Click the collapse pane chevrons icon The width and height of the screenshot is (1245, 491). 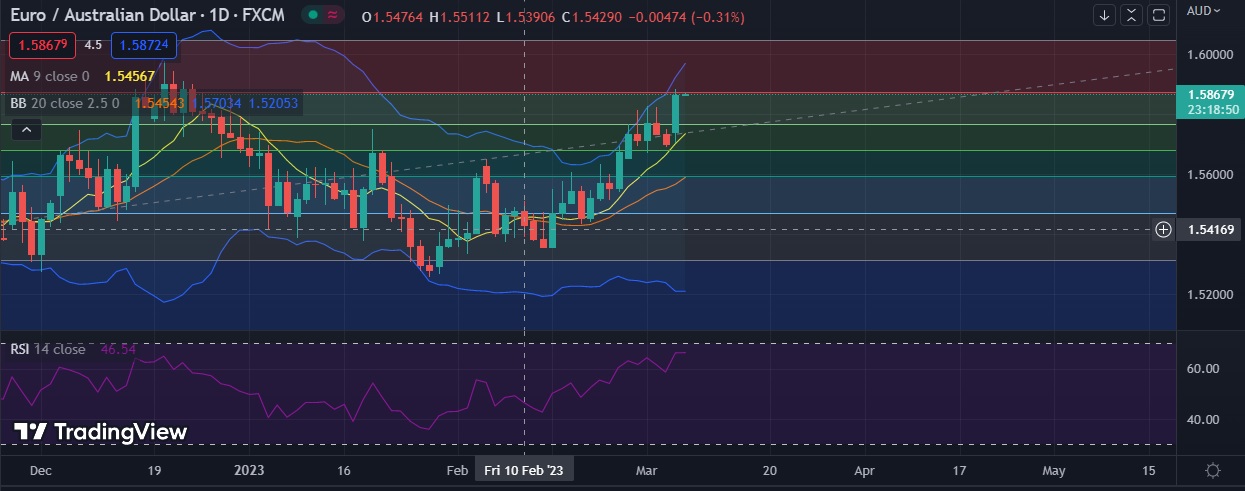point(1131,15)
